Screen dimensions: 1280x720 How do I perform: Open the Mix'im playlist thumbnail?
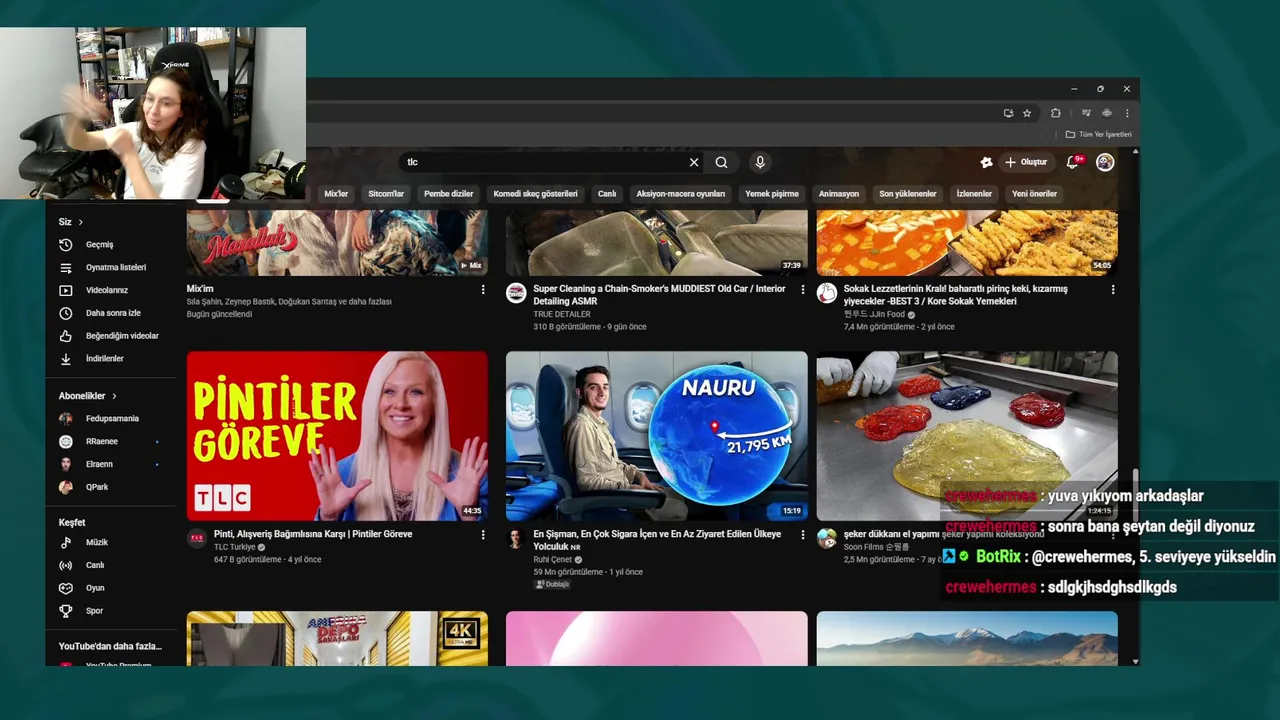click(337, 244)
